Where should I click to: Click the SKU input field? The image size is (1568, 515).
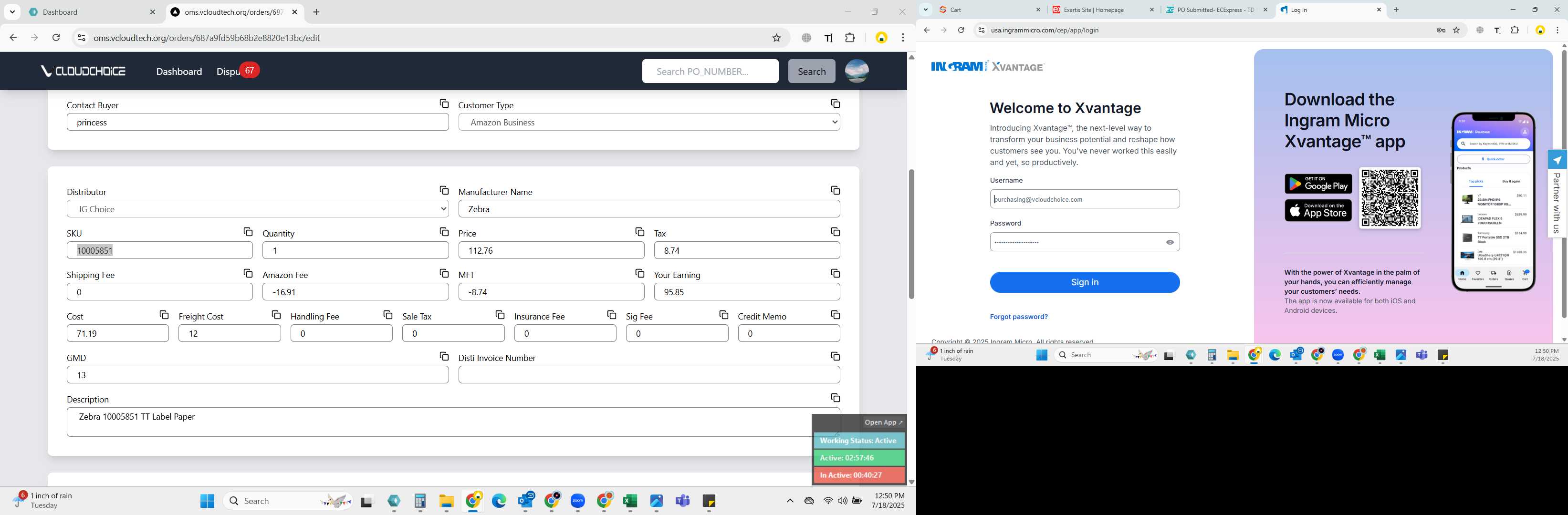[159, 250]
